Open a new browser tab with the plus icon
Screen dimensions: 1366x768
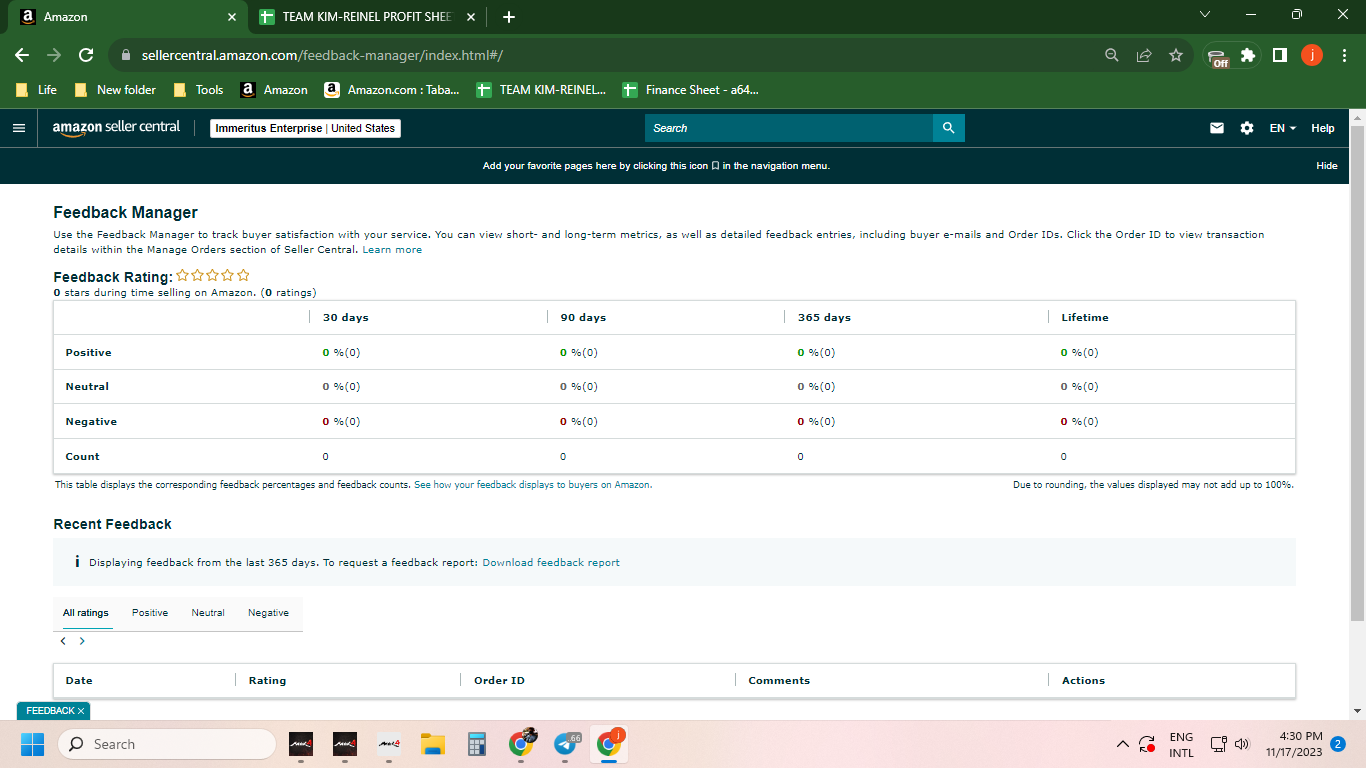(x=509, y=17)
